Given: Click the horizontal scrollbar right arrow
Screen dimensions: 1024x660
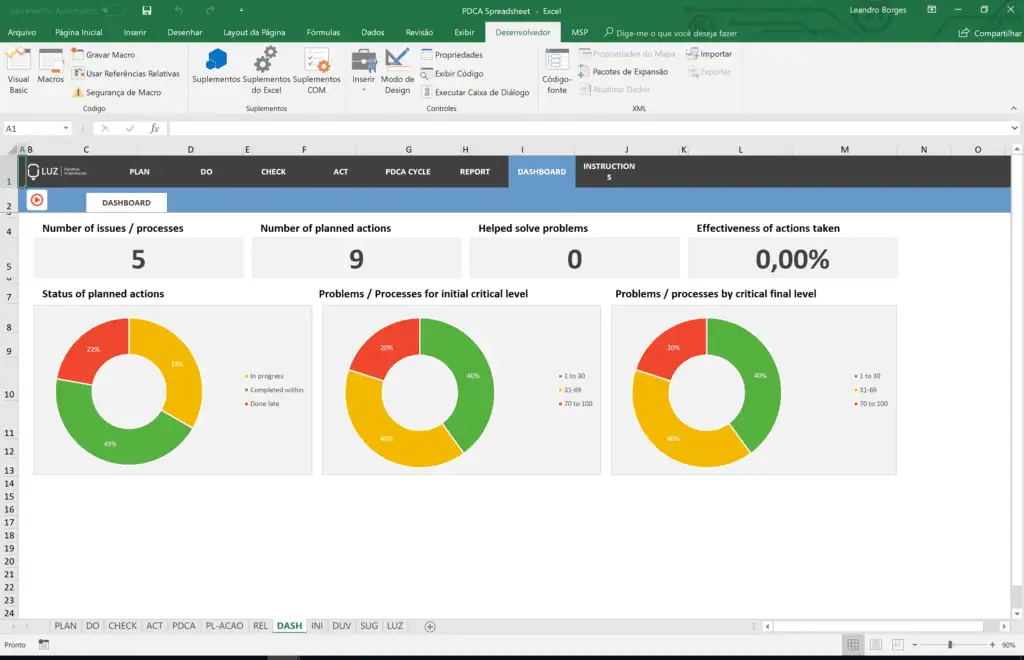Looking at the screenshot, I should point(1004,626).
